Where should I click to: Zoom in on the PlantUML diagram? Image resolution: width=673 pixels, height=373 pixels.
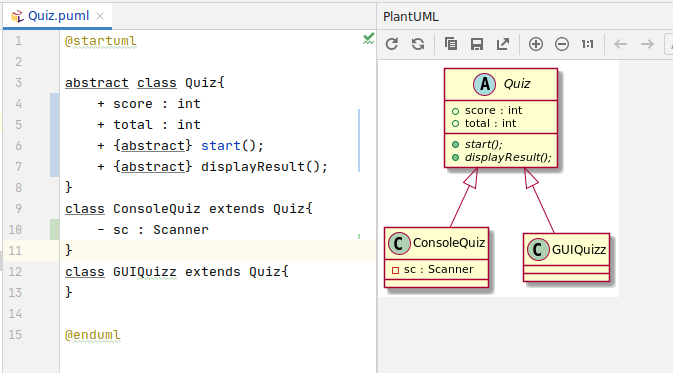(x=536, y=44)
